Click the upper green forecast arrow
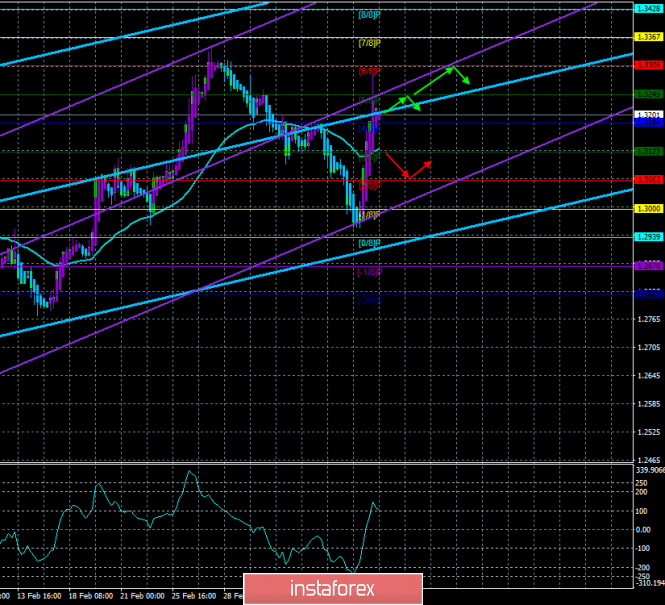 [433, 81]
